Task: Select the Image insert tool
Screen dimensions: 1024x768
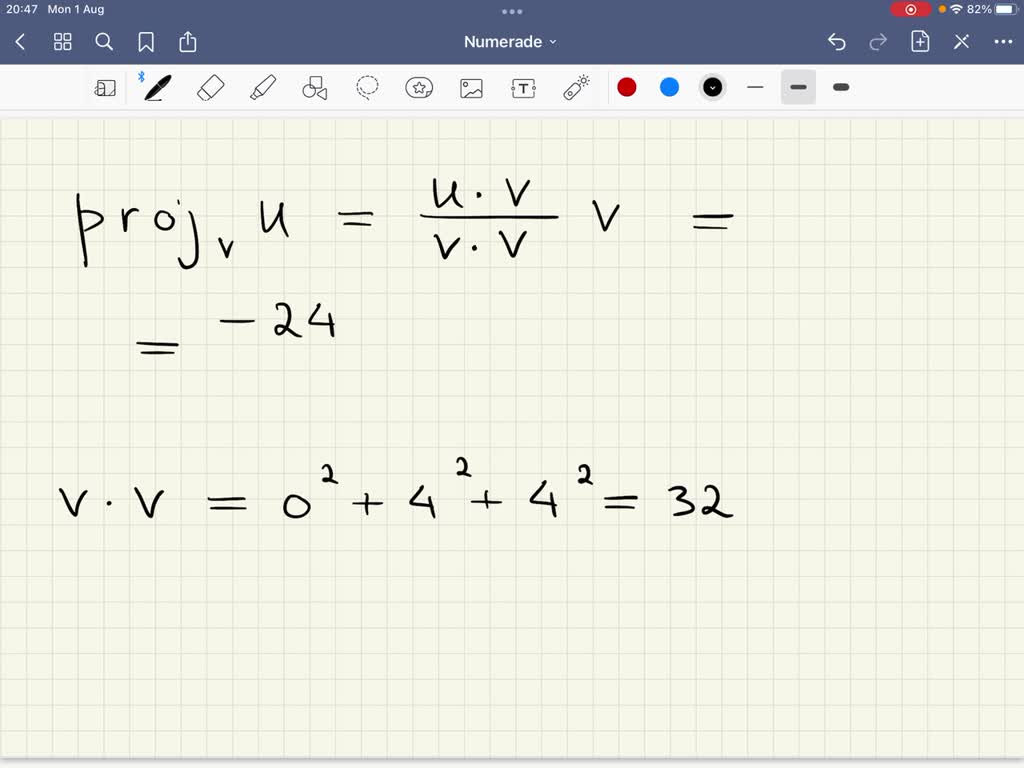Action: coord(472,88)
